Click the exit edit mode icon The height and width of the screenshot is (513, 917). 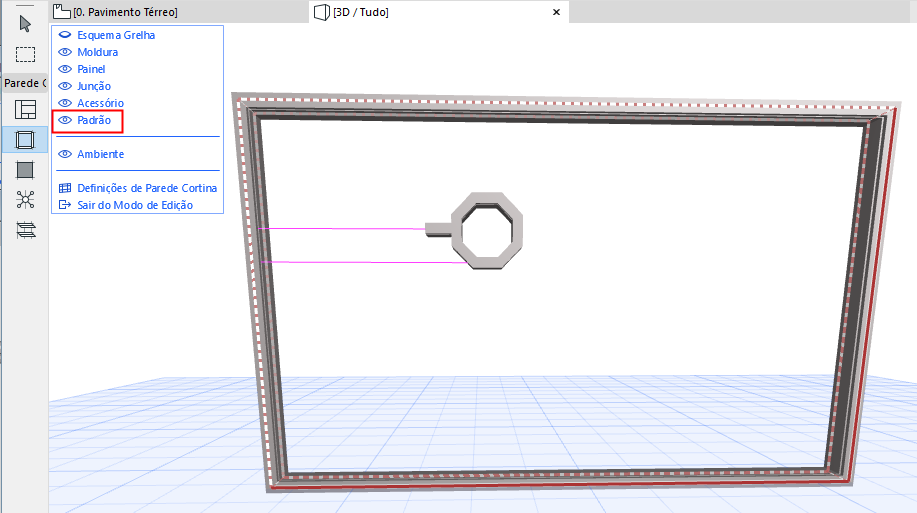(65, 205)
